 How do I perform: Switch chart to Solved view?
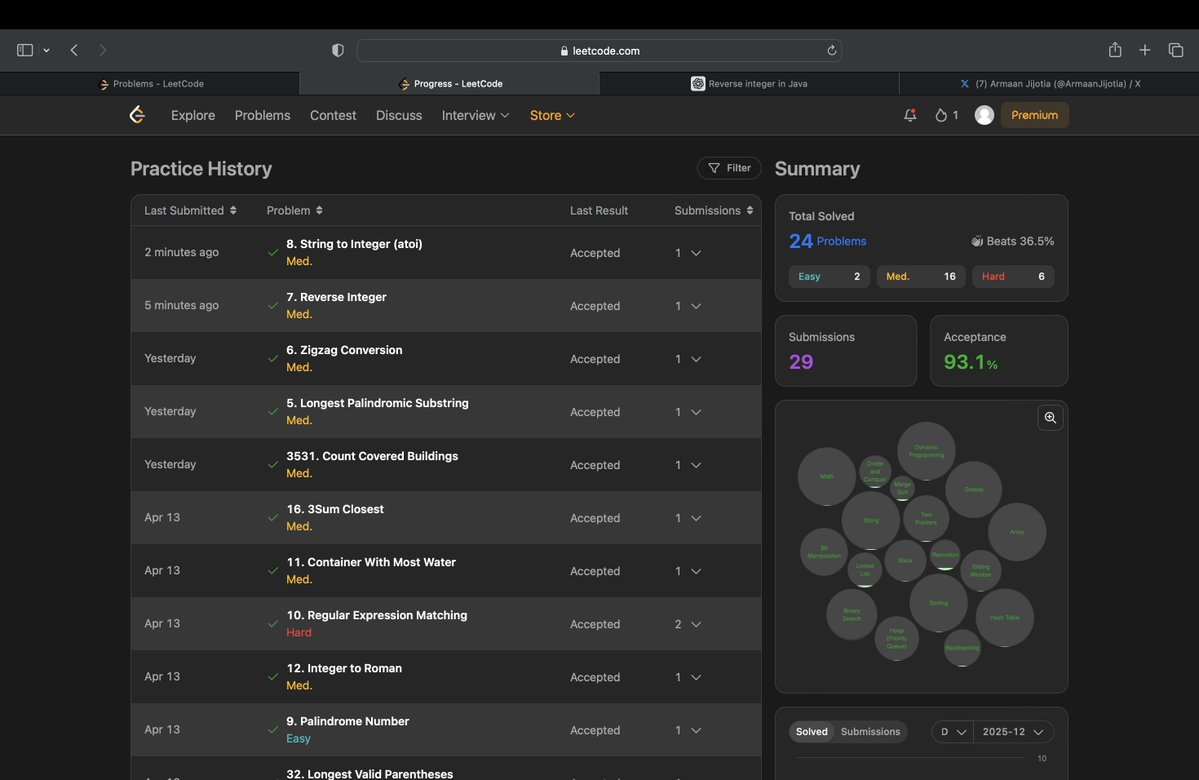pyautogui.click(x=811, y=732)
